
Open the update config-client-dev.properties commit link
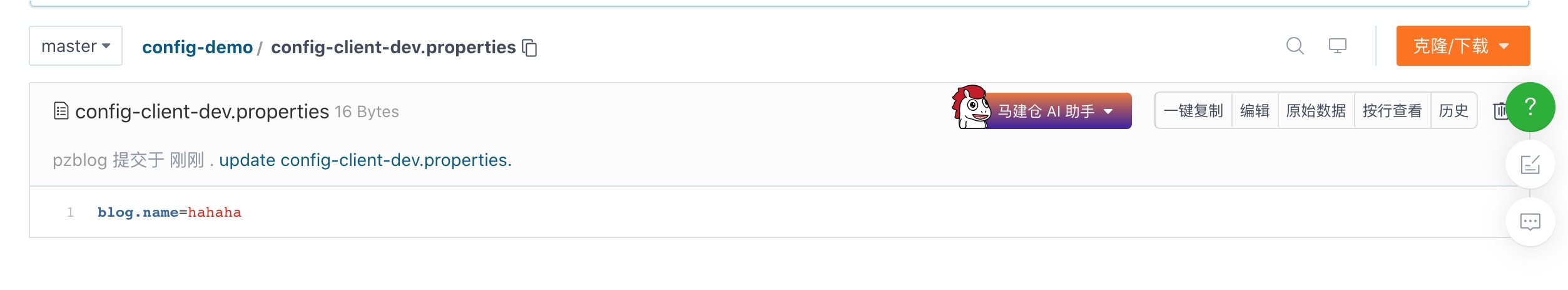pyautogui.click(x=365, y=160)
